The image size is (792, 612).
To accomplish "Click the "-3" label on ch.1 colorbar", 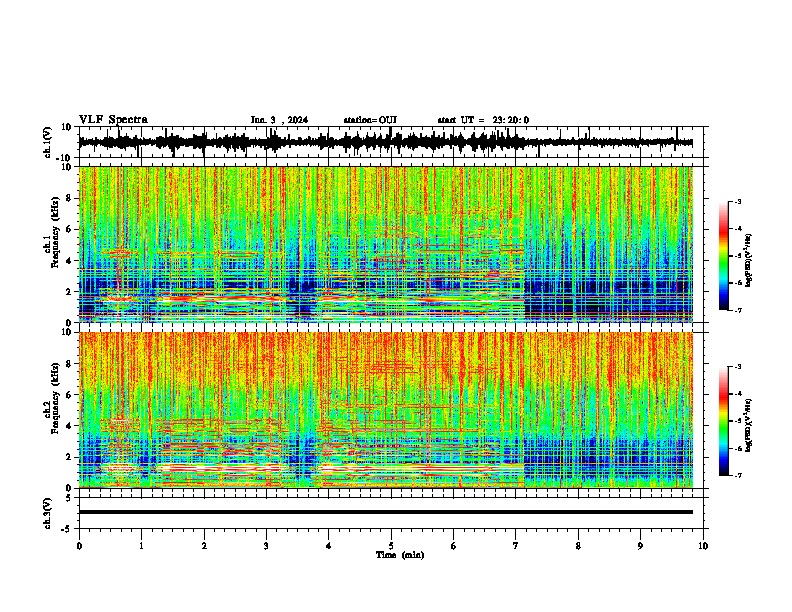I will (737, 201).
